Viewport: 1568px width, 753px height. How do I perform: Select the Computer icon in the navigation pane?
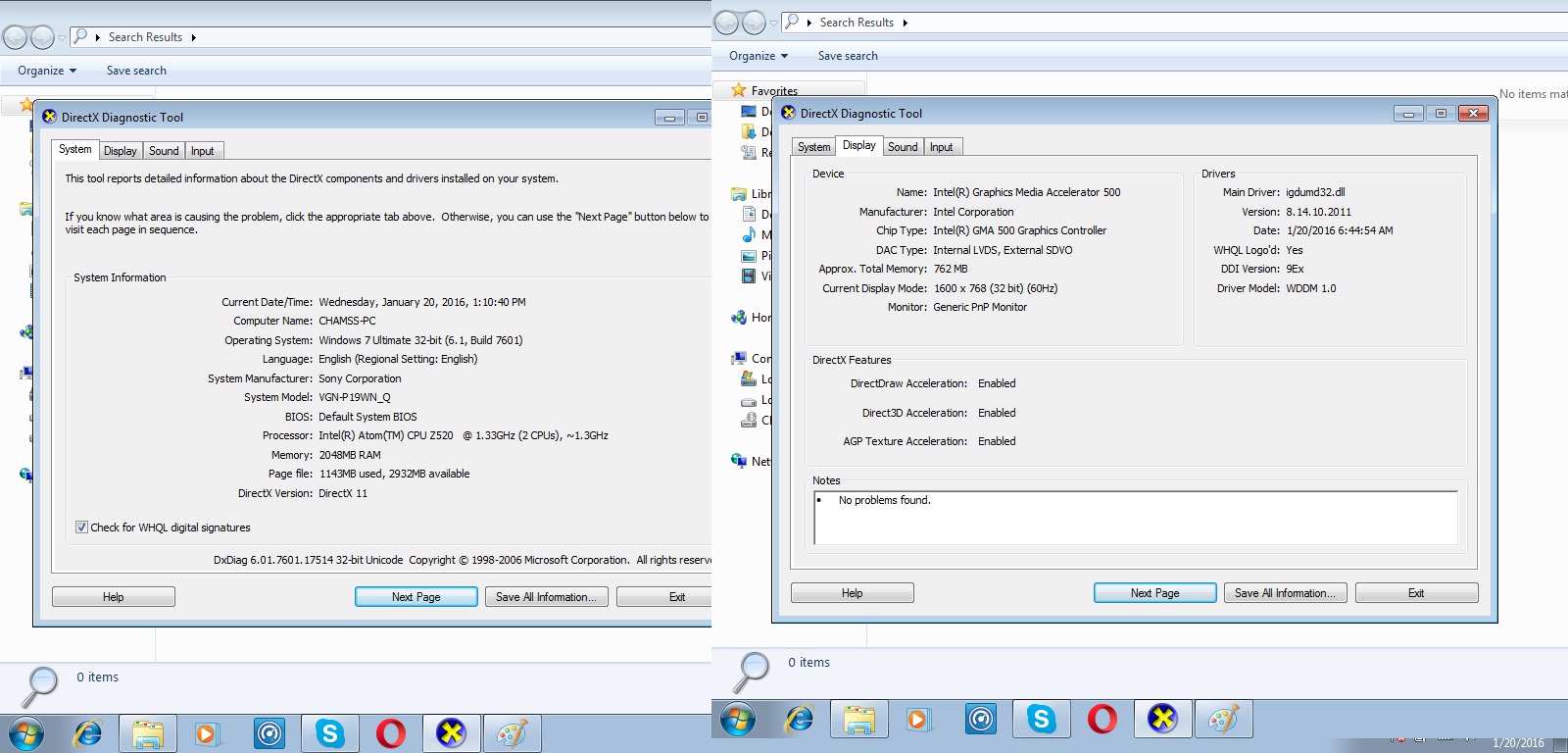coord(739,359)
